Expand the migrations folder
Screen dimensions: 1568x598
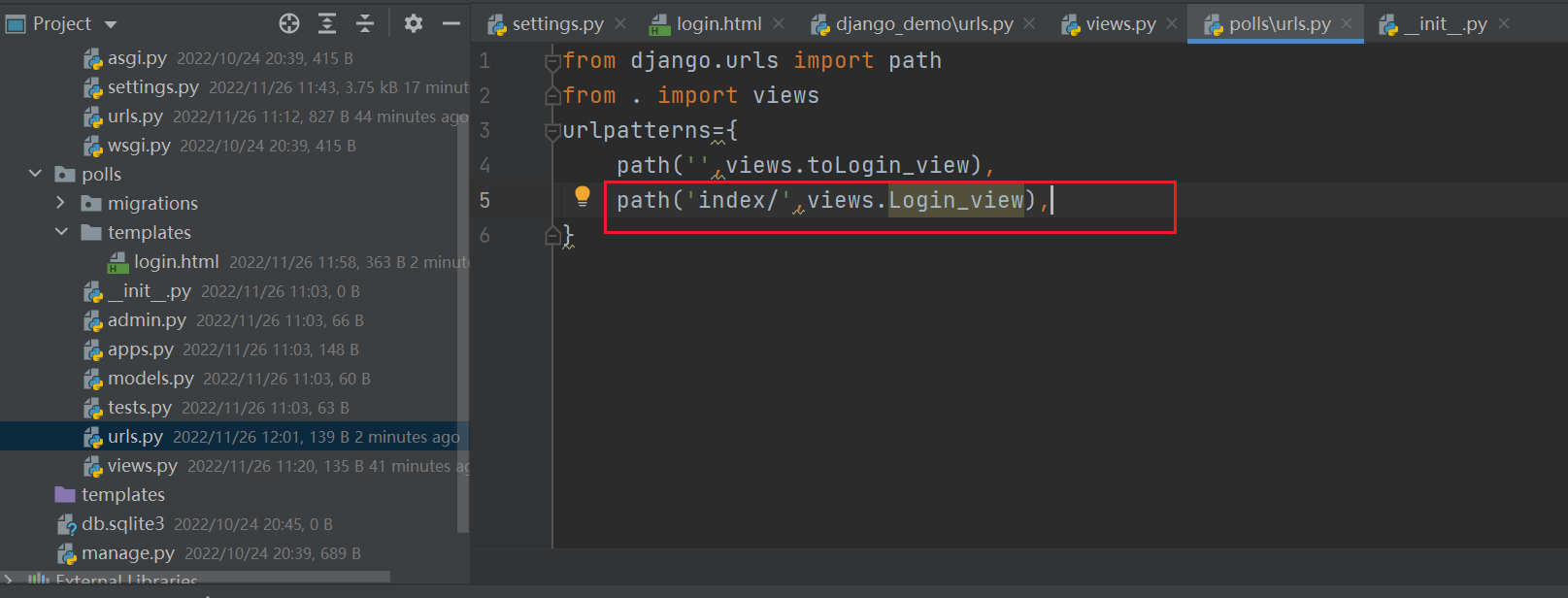click(x=61, y=203)
